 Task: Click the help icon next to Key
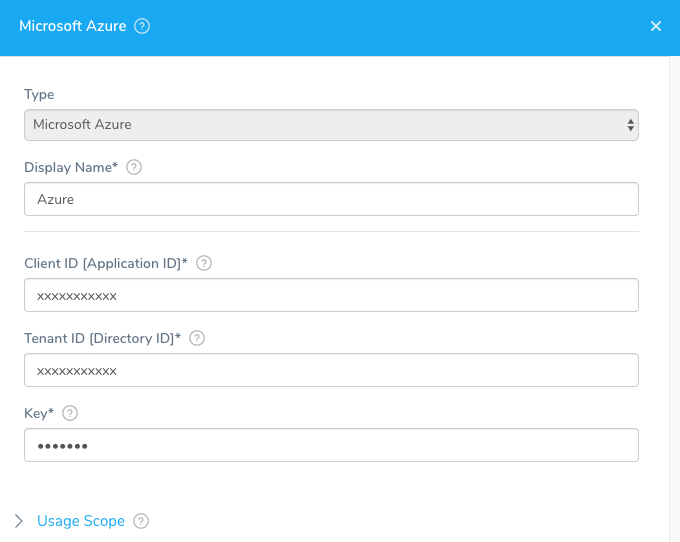[70, 413]
